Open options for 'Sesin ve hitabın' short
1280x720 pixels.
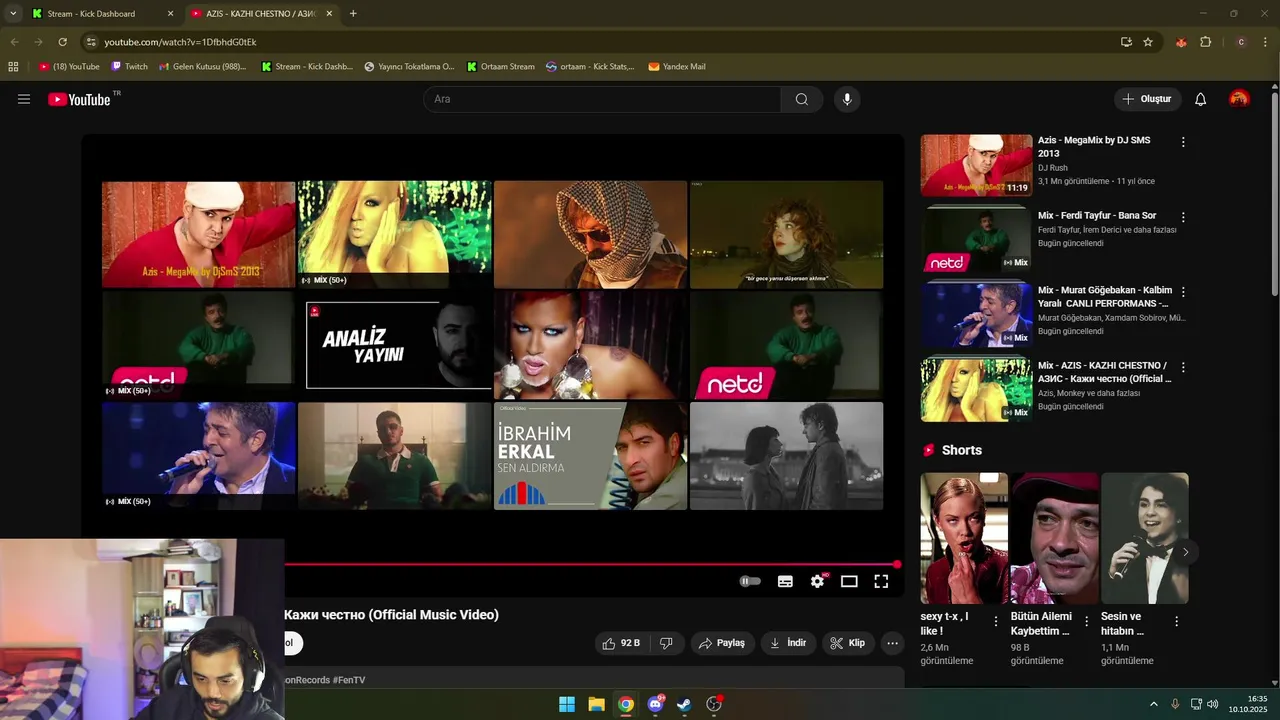(x=1176, y=621)
